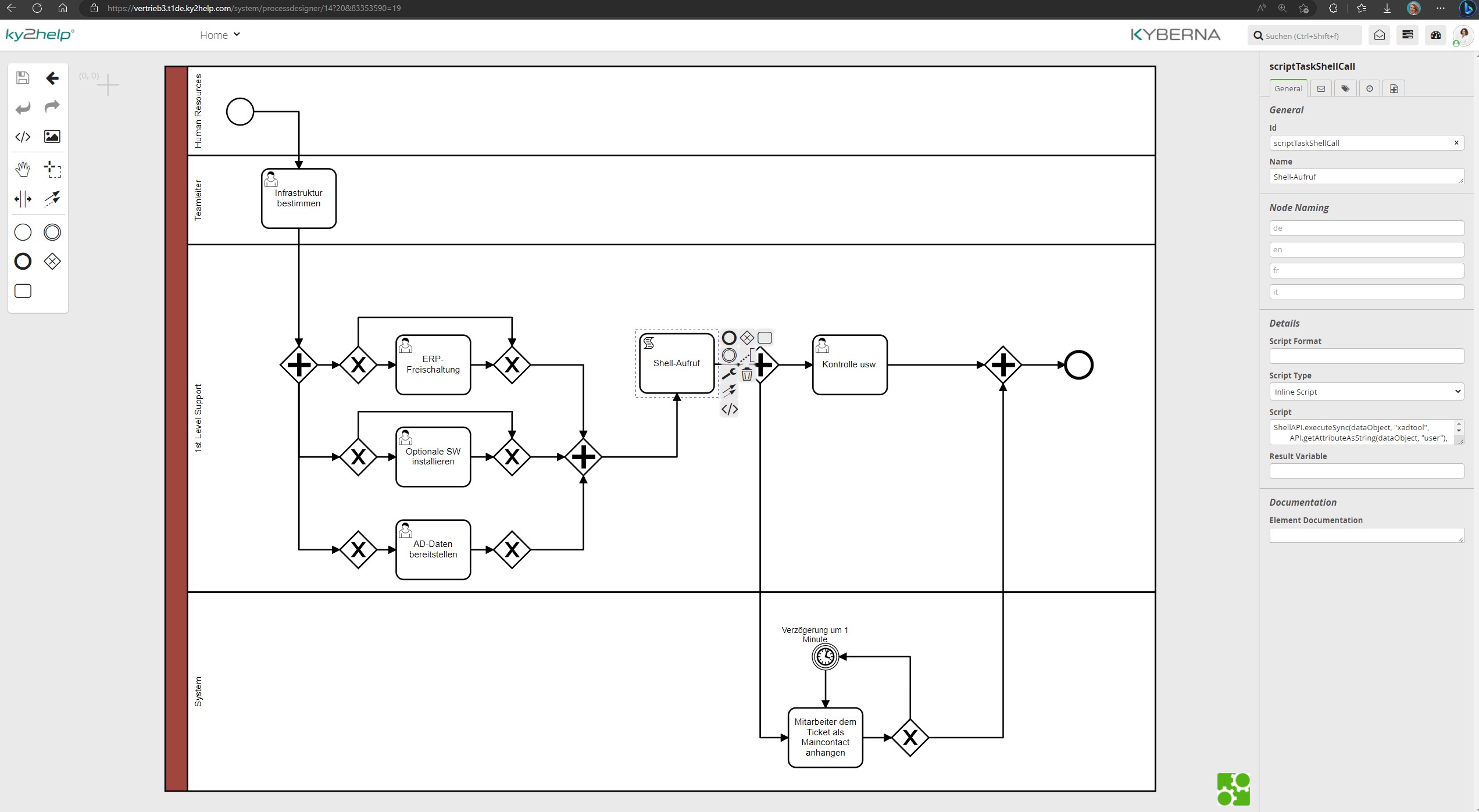This screenshot has width=1479, height=812.
Task: Click the image export icon in toolbar
Action: pyautogui.click(x=52, y=137)
